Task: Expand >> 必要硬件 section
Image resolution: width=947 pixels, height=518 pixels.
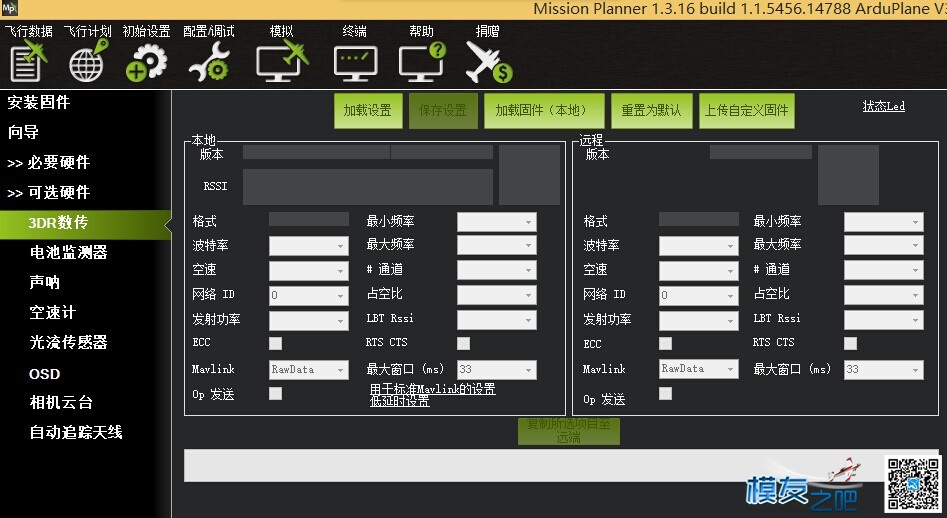Action: 48,162
